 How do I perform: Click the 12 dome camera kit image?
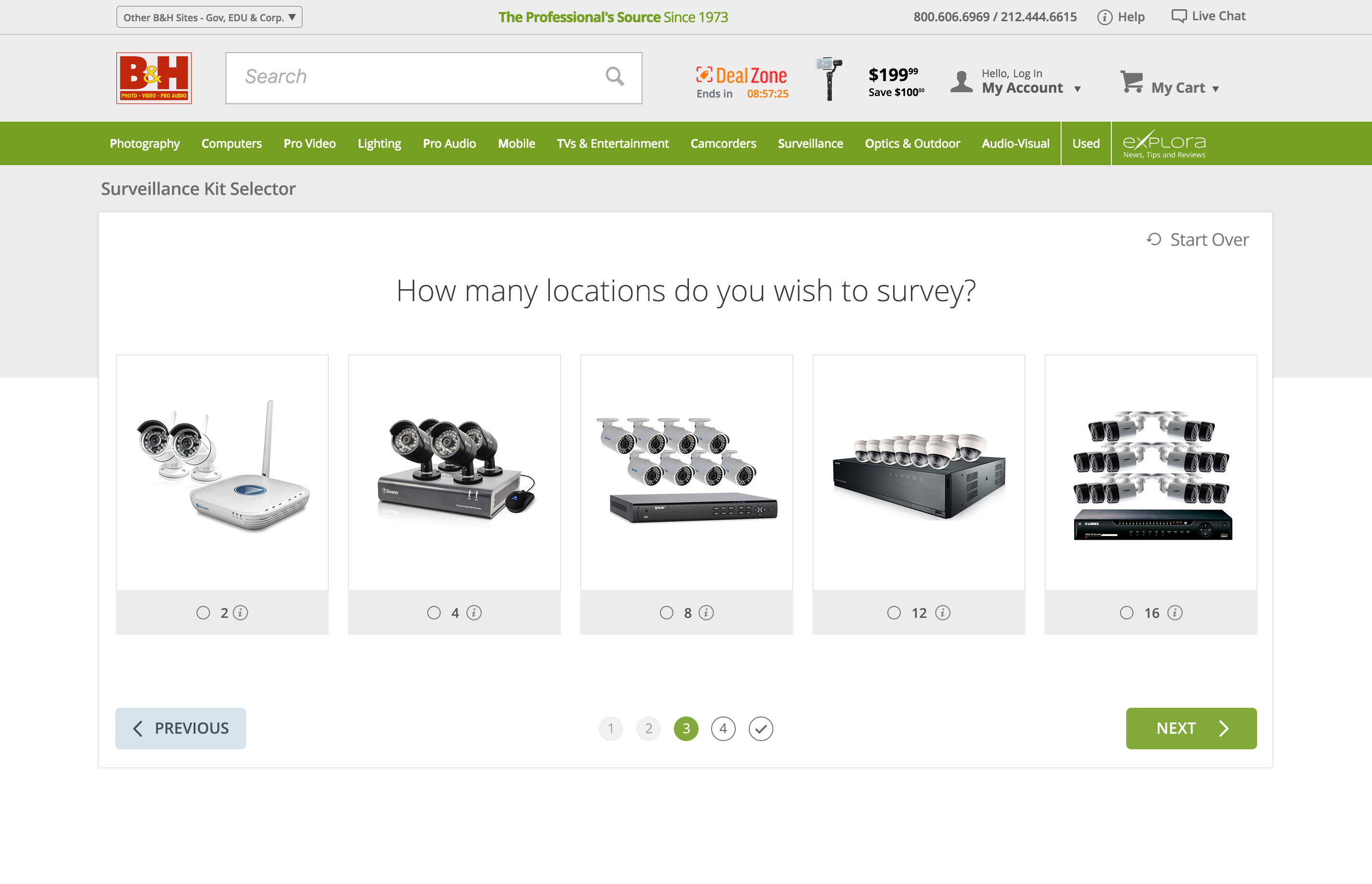(x=919, y=476)
